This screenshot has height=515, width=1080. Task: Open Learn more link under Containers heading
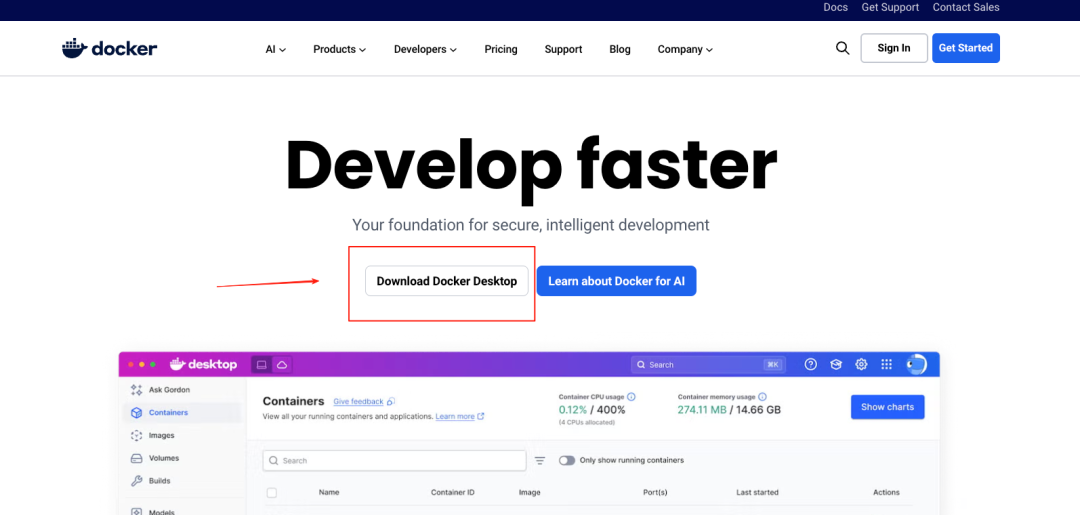point(455,417)
